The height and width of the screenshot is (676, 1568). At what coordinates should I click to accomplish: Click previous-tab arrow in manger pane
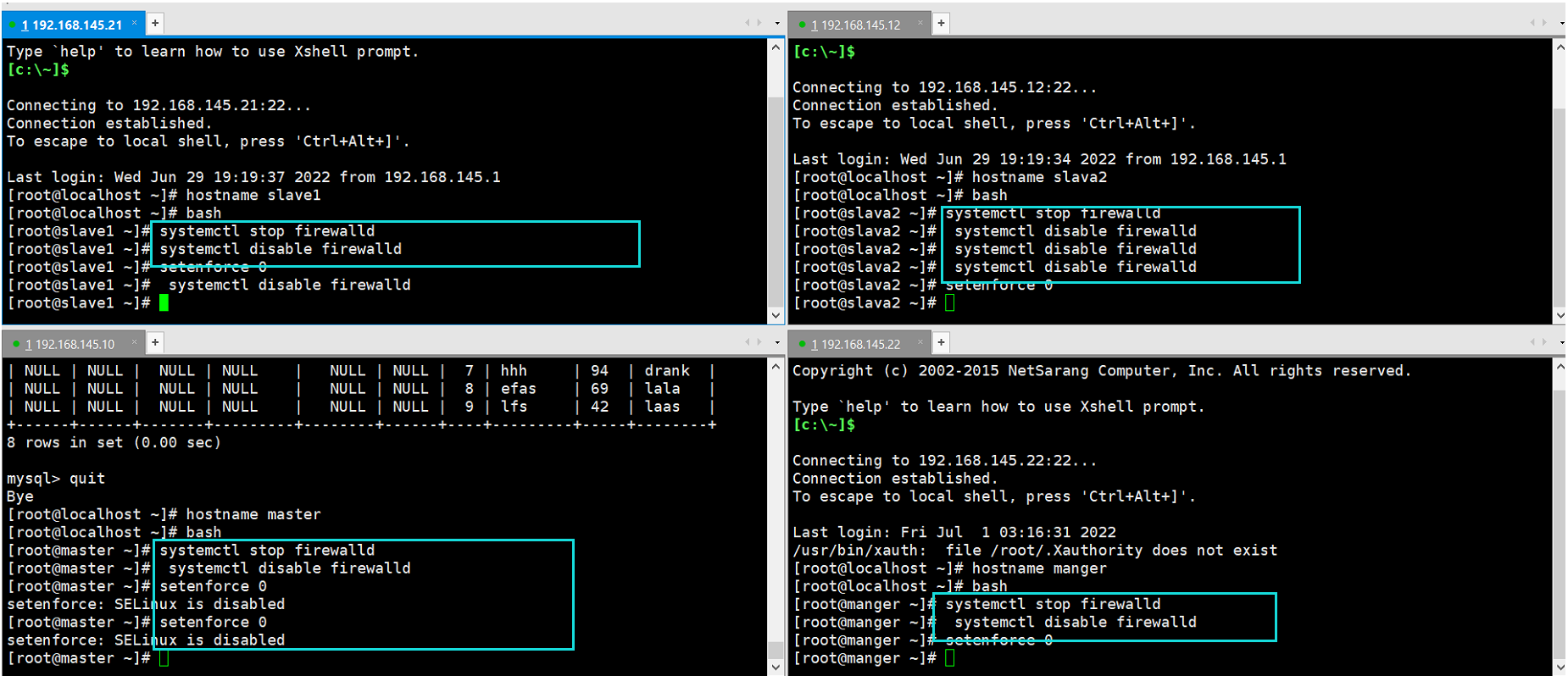(x=1532, y=342)
